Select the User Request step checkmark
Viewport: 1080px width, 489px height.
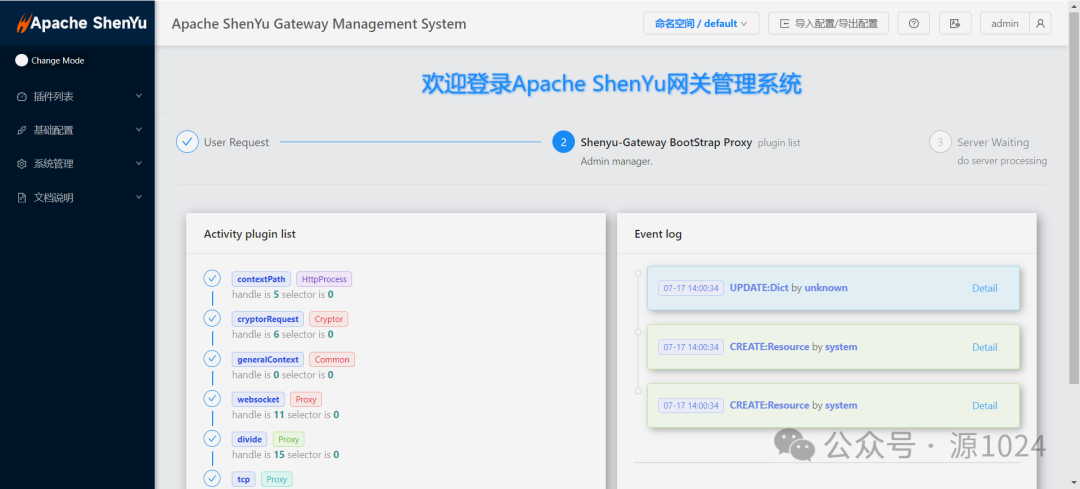(187, 142)
